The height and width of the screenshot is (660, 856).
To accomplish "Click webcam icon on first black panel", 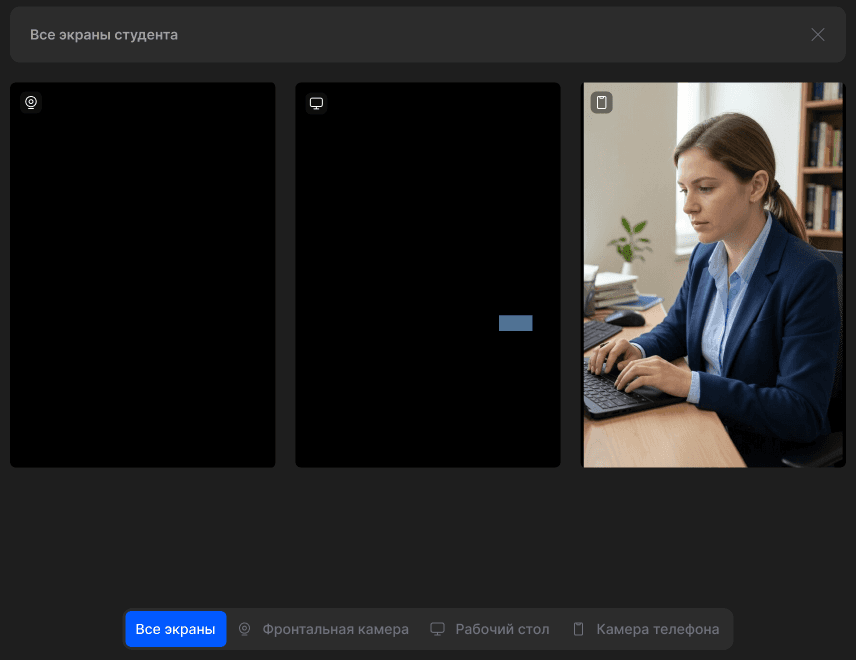I will pos(31,102).
